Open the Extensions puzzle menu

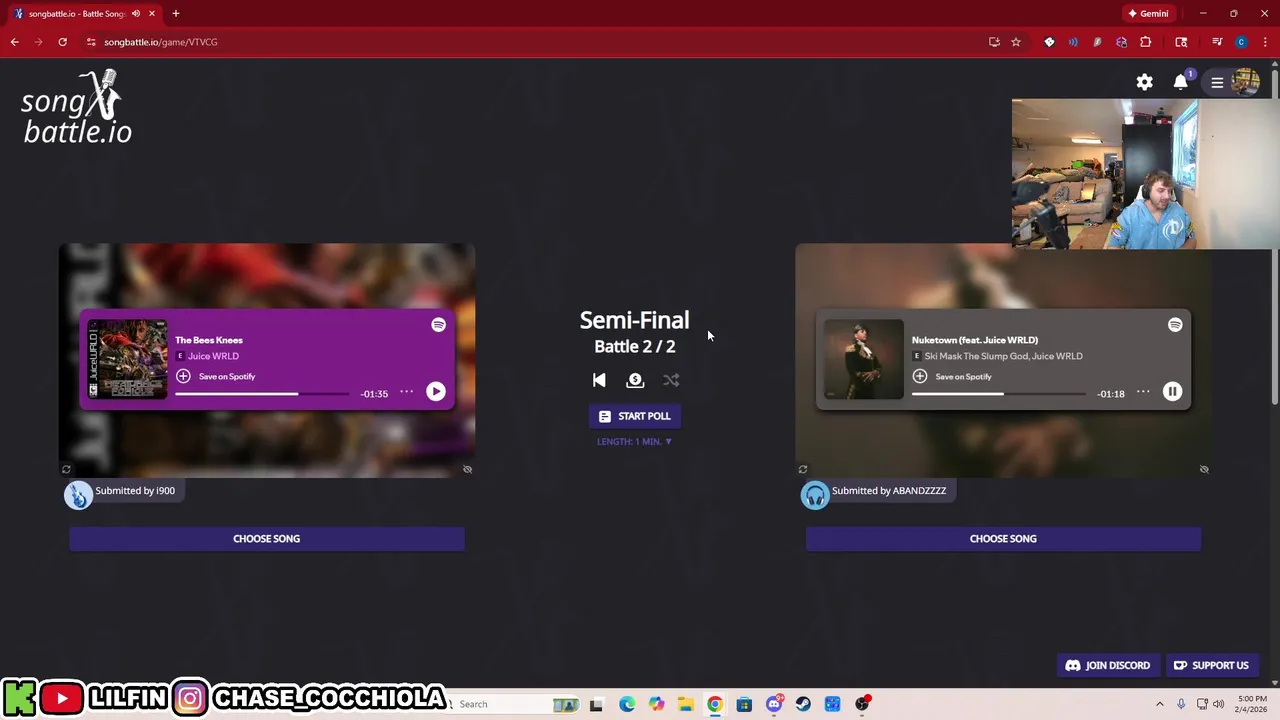tap(1146, 42)
